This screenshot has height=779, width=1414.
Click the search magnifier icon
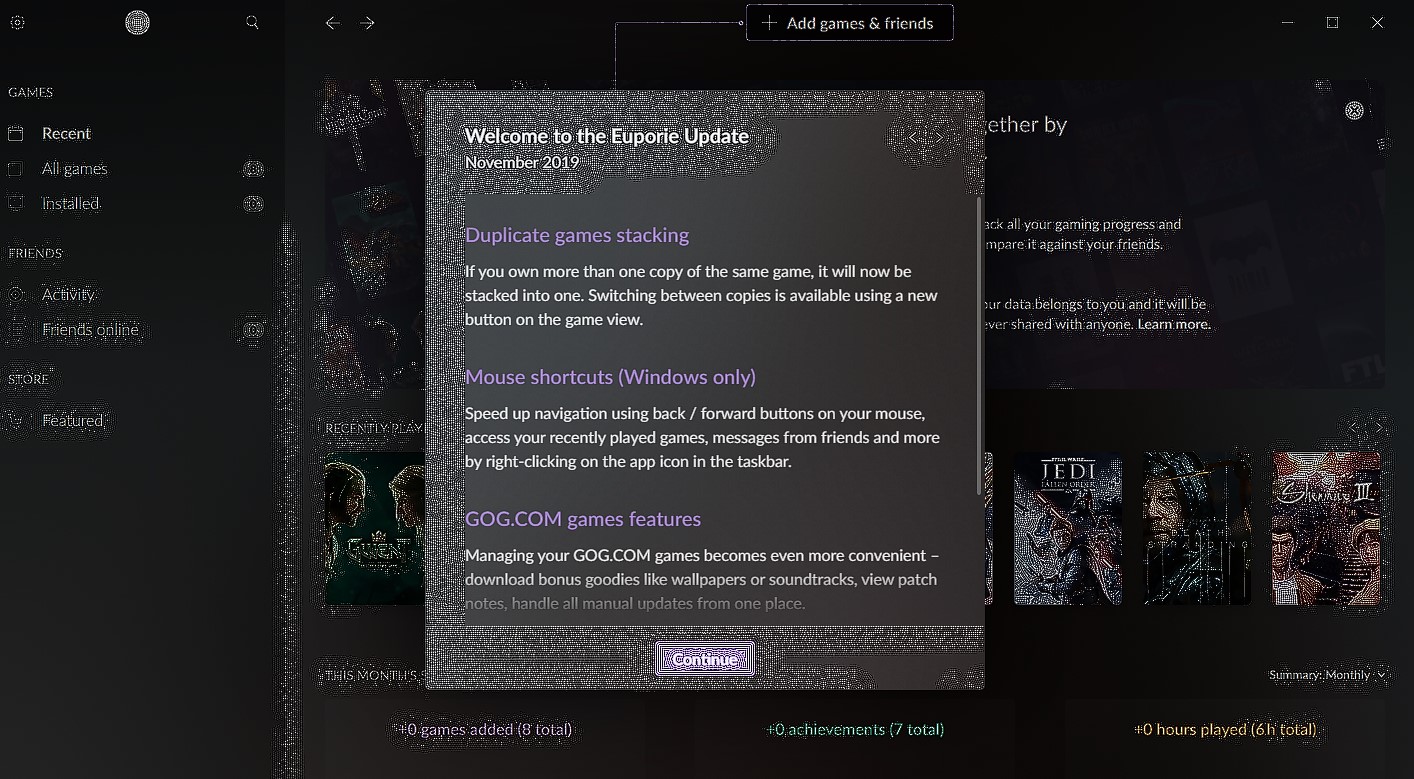pos(252,22)
